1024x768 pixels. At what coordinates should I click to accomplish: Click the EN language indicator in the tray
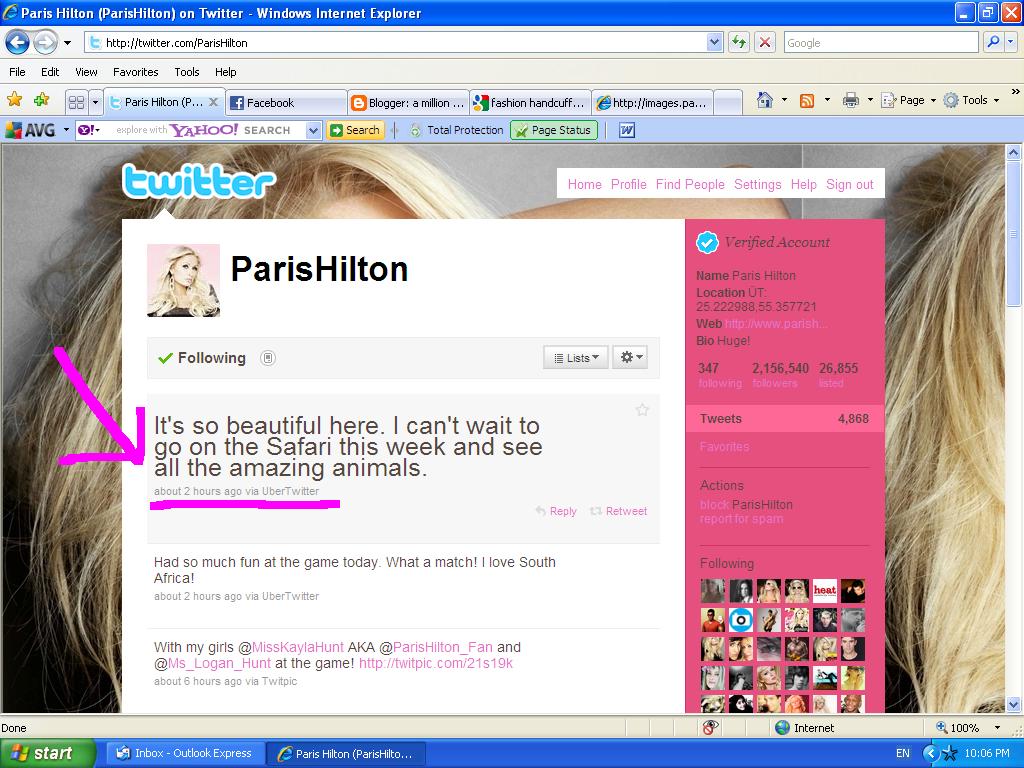pos(903,753)
